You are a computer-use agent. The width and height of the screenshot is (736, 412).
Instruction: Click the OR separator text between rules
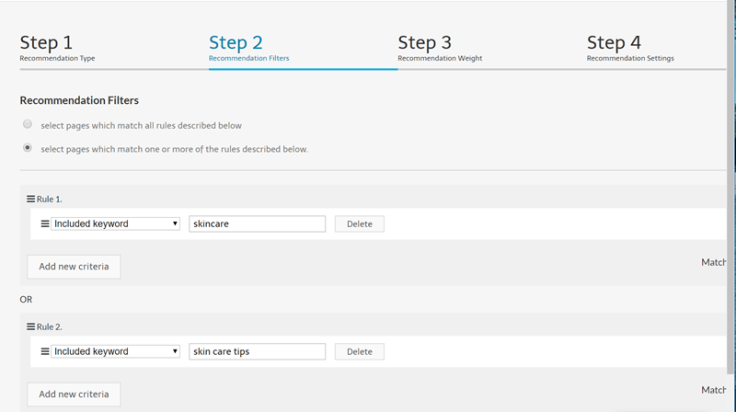tap(26, 299)
